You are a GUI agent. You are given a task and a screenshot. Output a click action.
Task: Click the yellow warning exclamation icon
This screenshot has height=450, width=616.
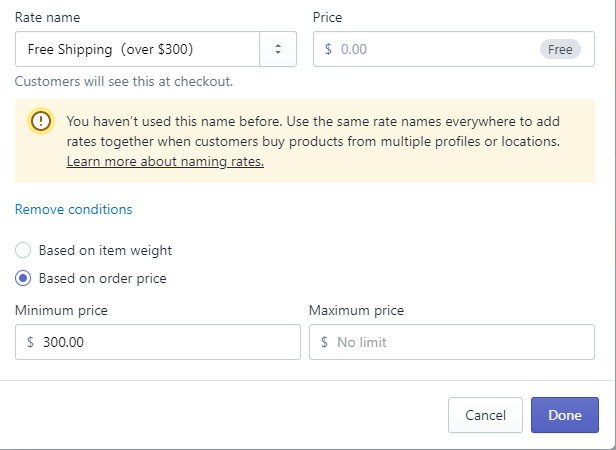(x=40, y=121)
